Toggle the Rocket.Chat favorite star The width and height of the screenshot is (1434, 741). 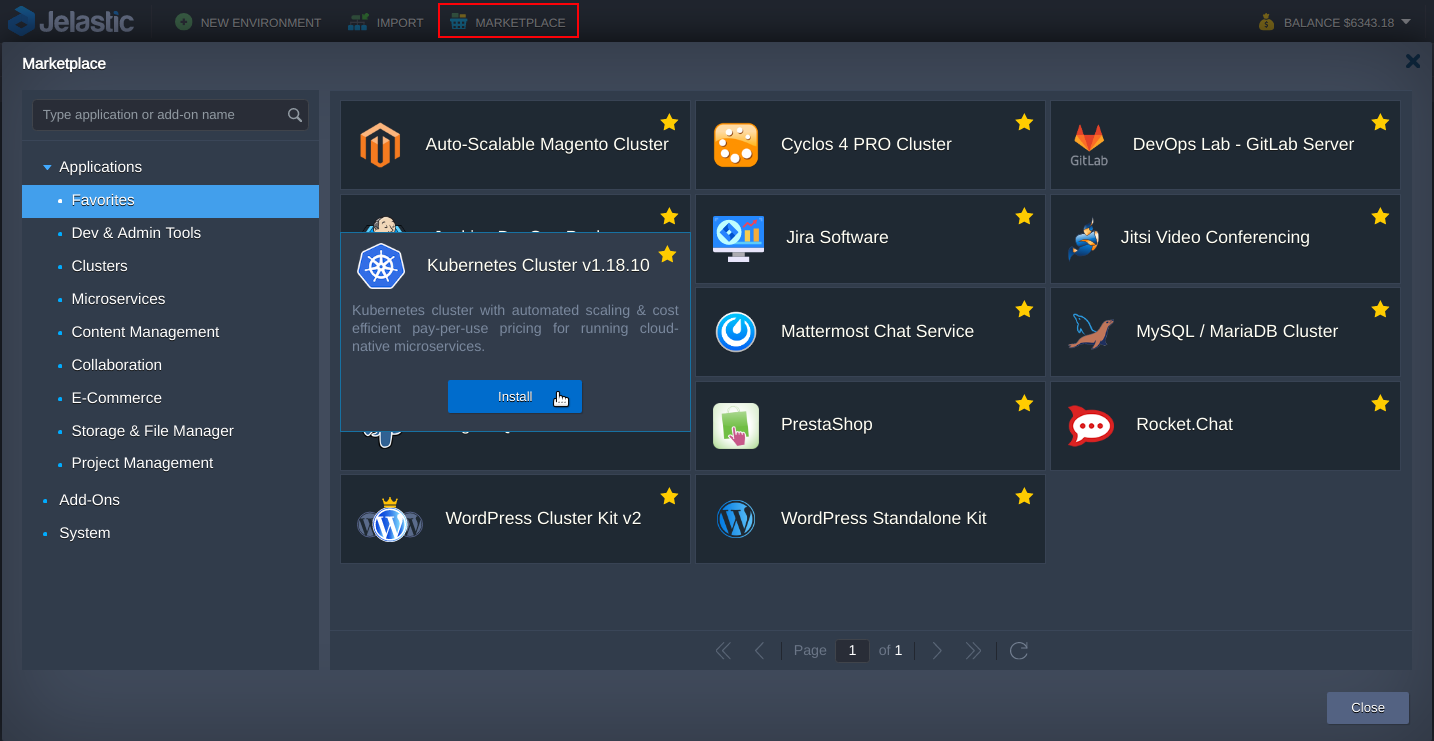click(x=1380, y=403)
